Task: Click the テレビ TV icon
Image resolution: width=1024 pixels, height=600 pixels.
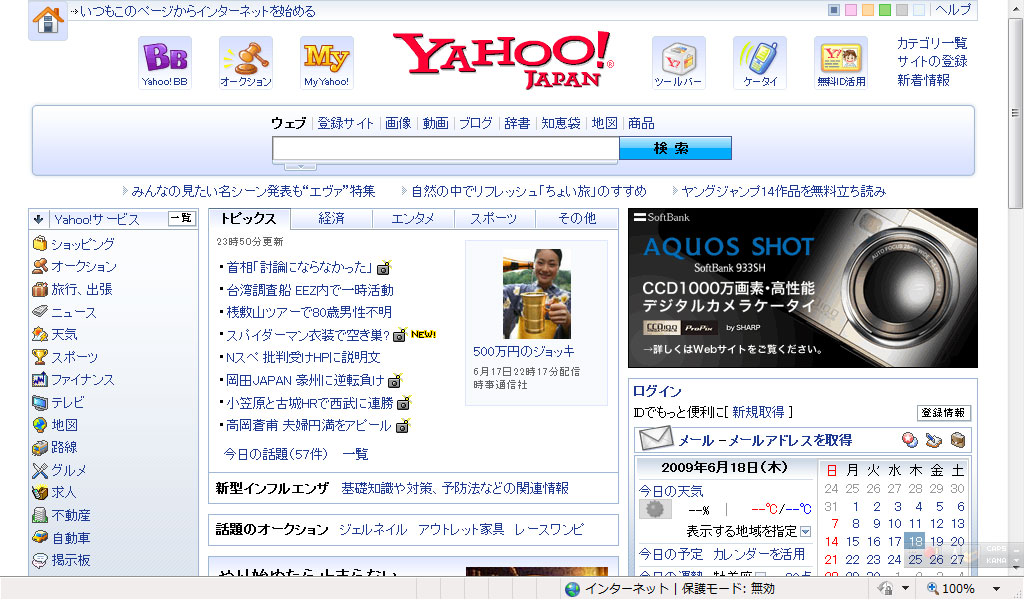Action: tap(40, 402)
